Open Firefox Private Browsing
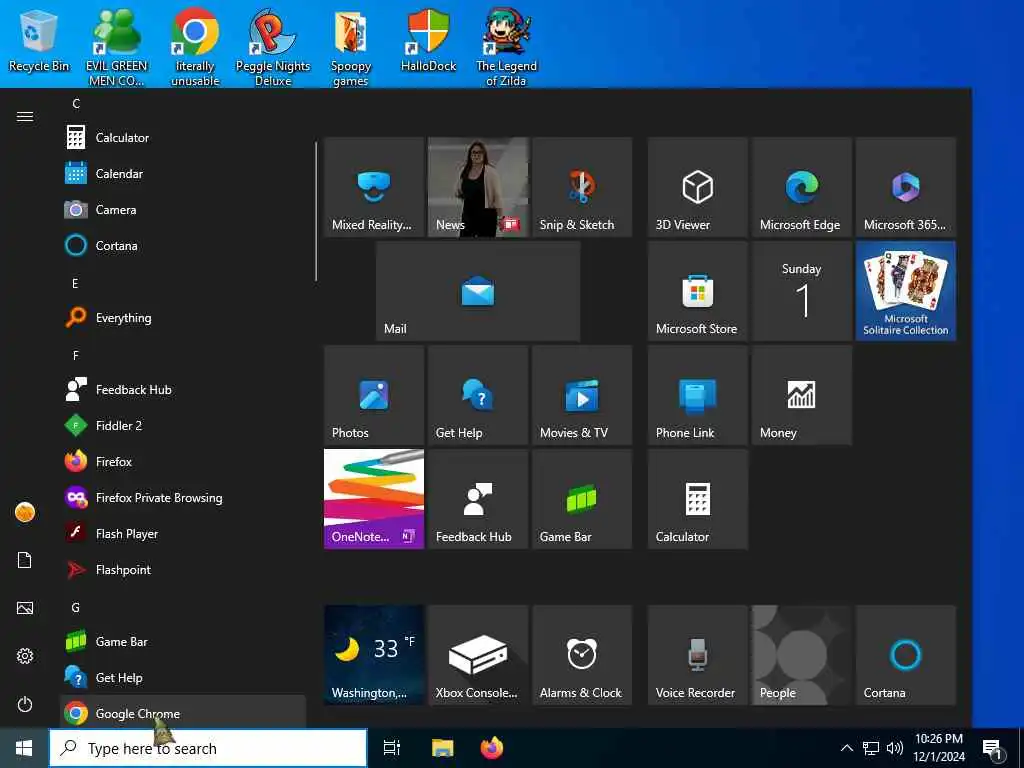 [183, 498]
